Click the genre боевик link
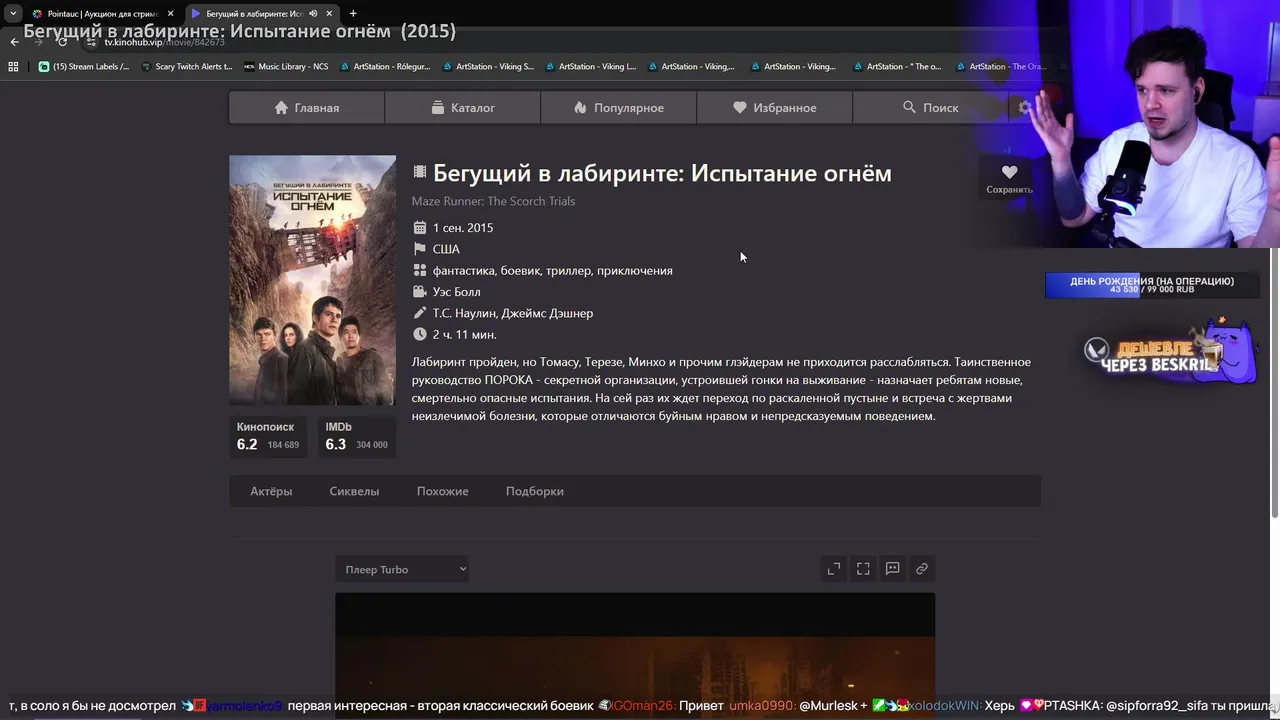This screenshot has width=1280, height=720. 520,271
